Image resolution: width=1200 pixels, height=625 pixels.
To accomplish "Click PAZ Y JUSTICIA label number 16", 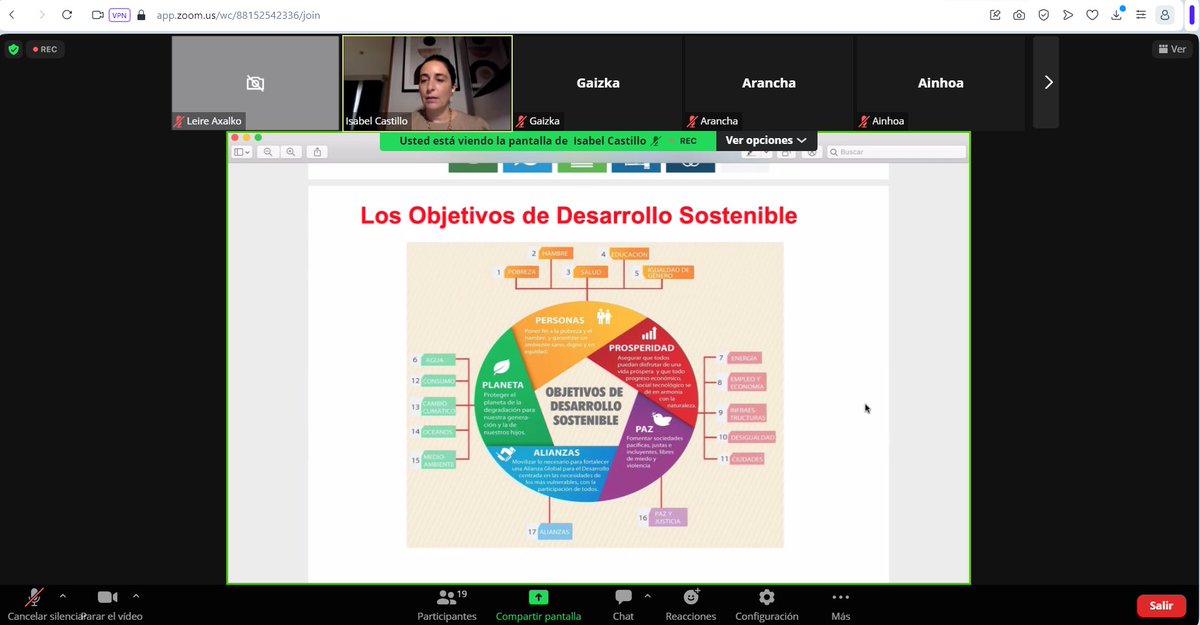I will [667, 517].
